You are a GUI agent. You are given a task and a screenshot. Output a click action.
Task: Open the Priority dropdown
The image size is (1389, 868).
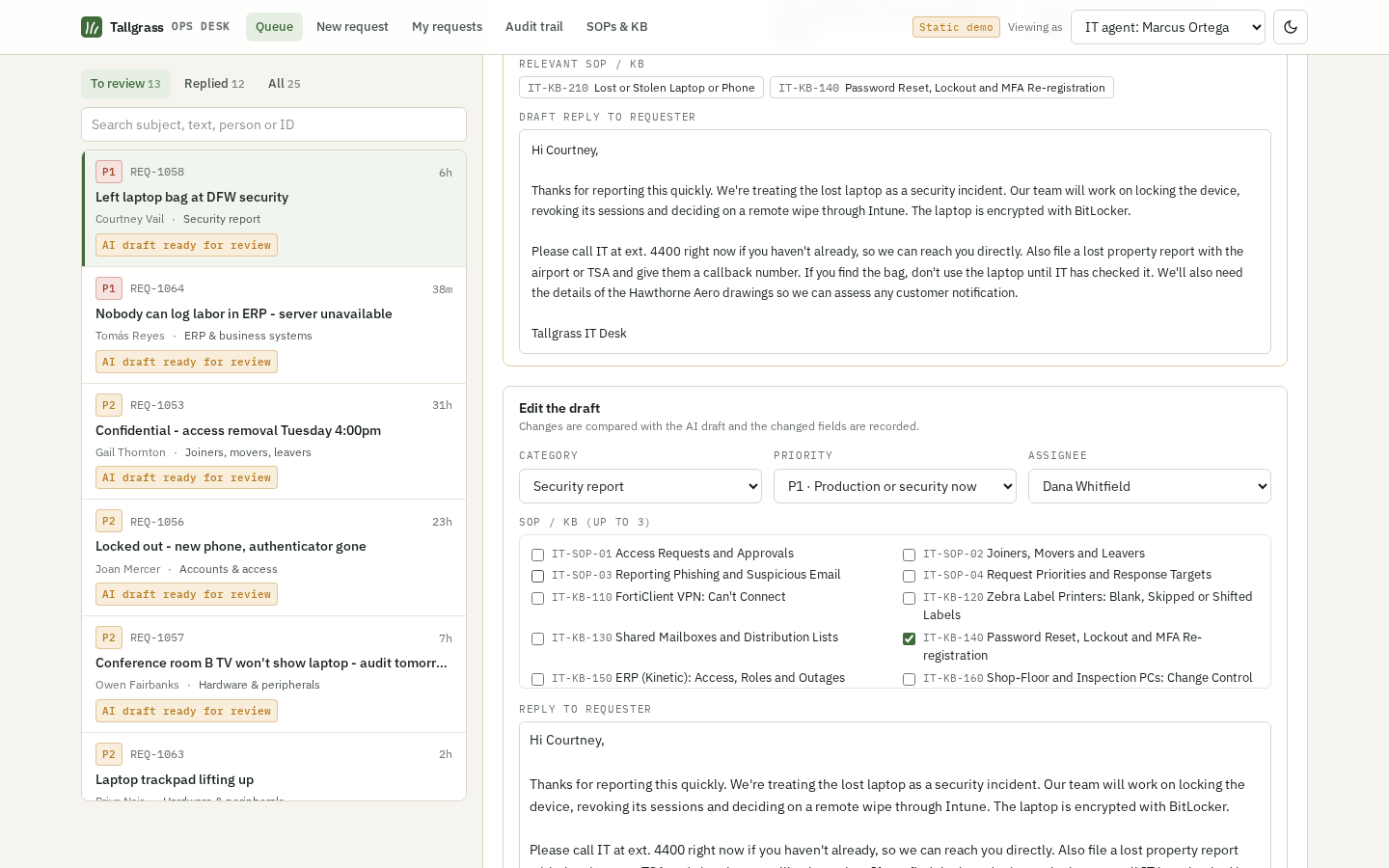[x=895, y=486]
